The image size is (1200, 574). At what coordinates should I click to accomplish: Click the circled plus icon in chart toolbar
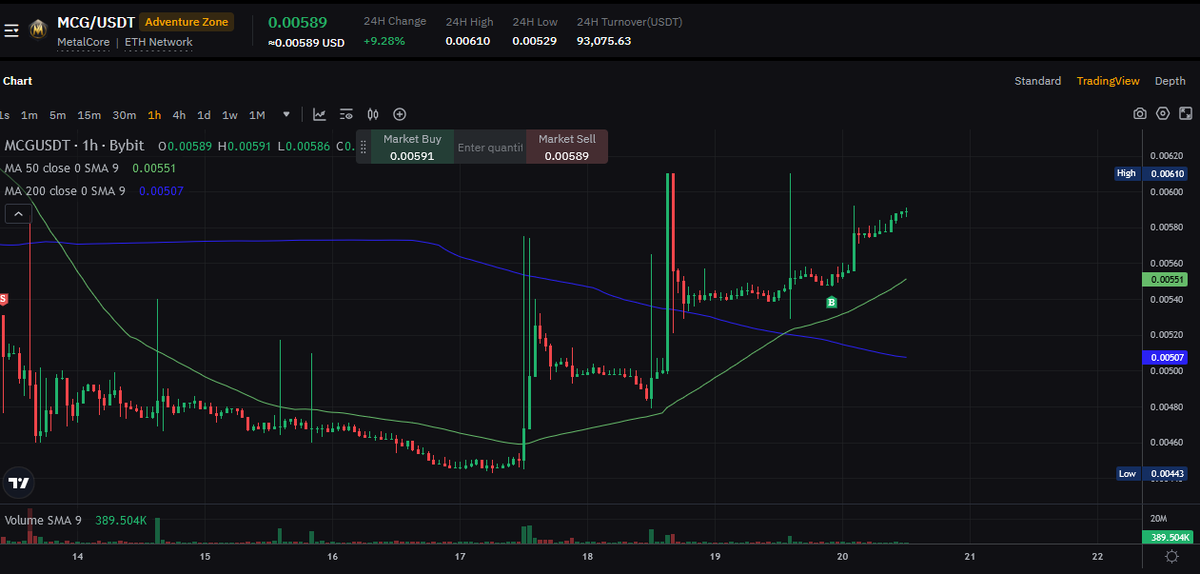400,115
